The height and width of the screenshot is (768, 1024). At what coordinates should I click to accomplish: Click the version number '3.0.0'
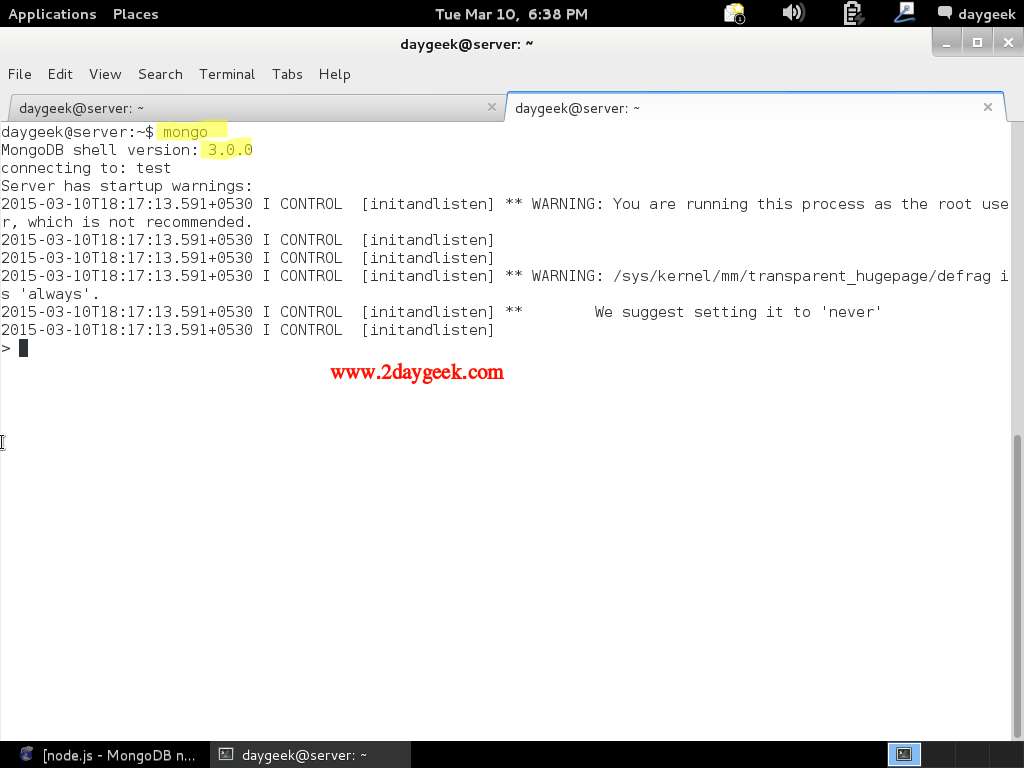pyautogui.click(x=230, y=150)
